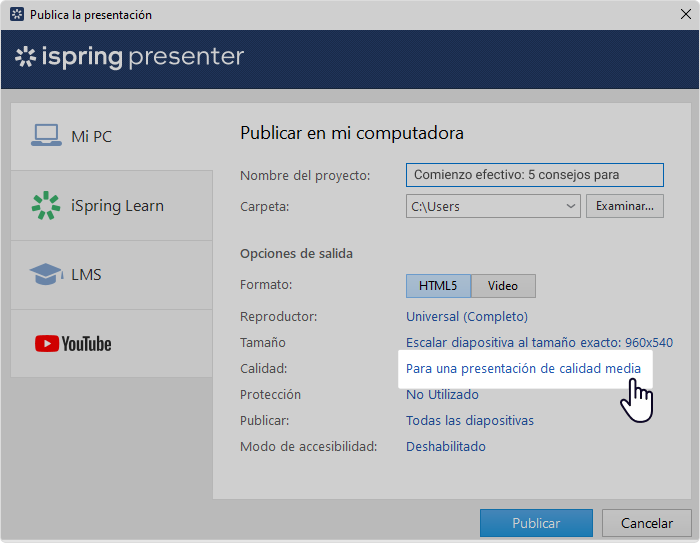Select the Mi PC laptop icon
Image resolution: width=700 pixels, height=543 pixels.
46,135
